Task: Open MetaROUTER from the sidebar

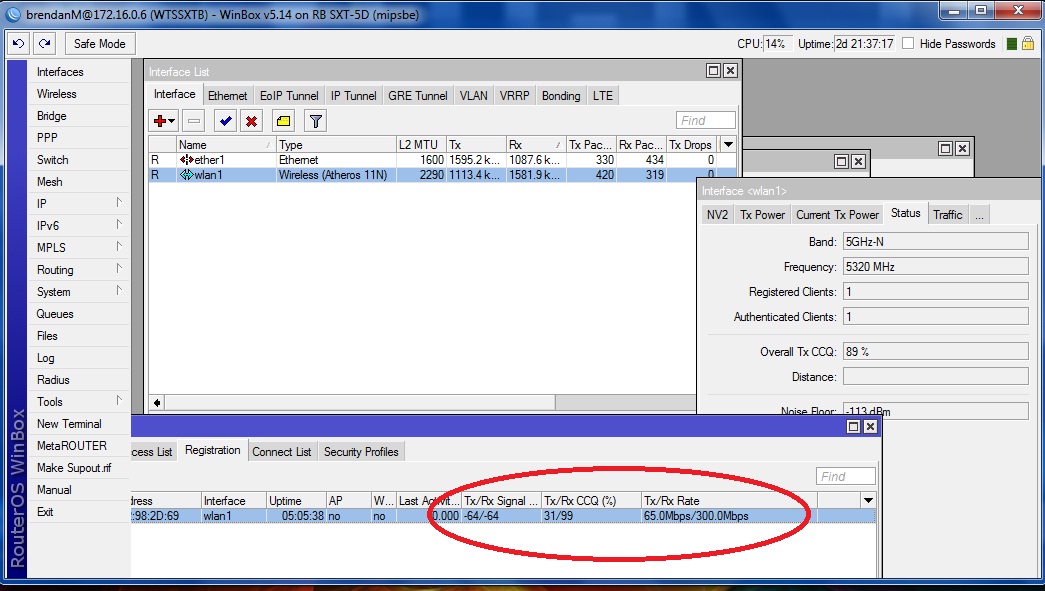Action: click(x=72, y=446)
